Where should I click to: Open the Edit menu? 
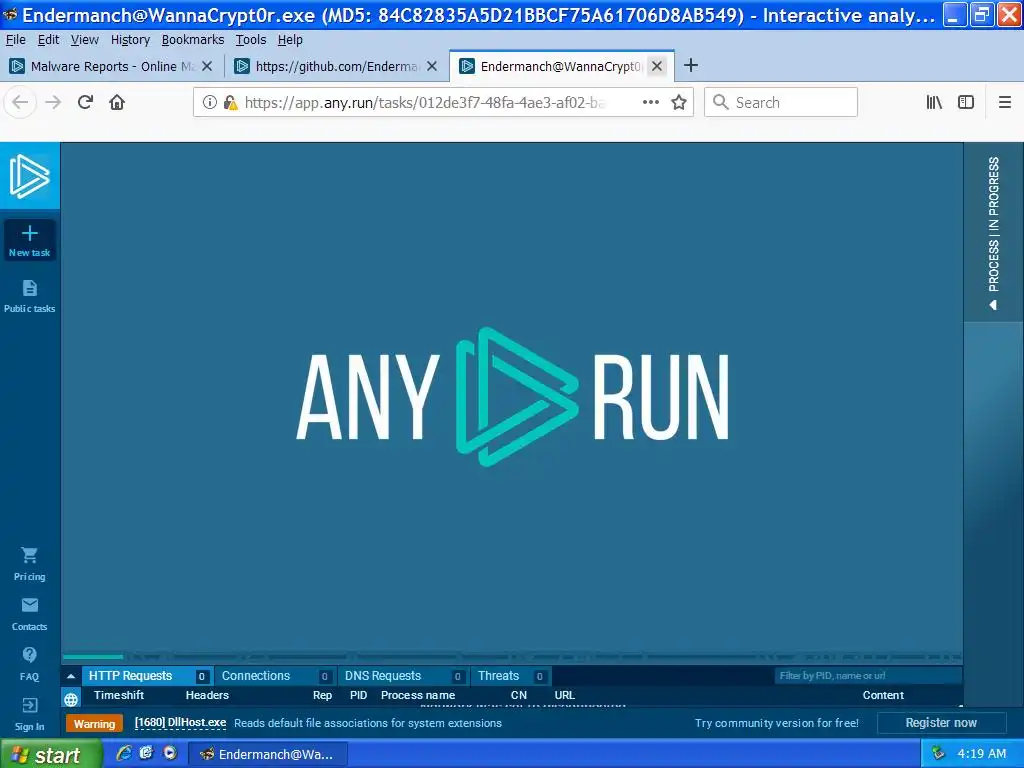click(x=48, y=40)
